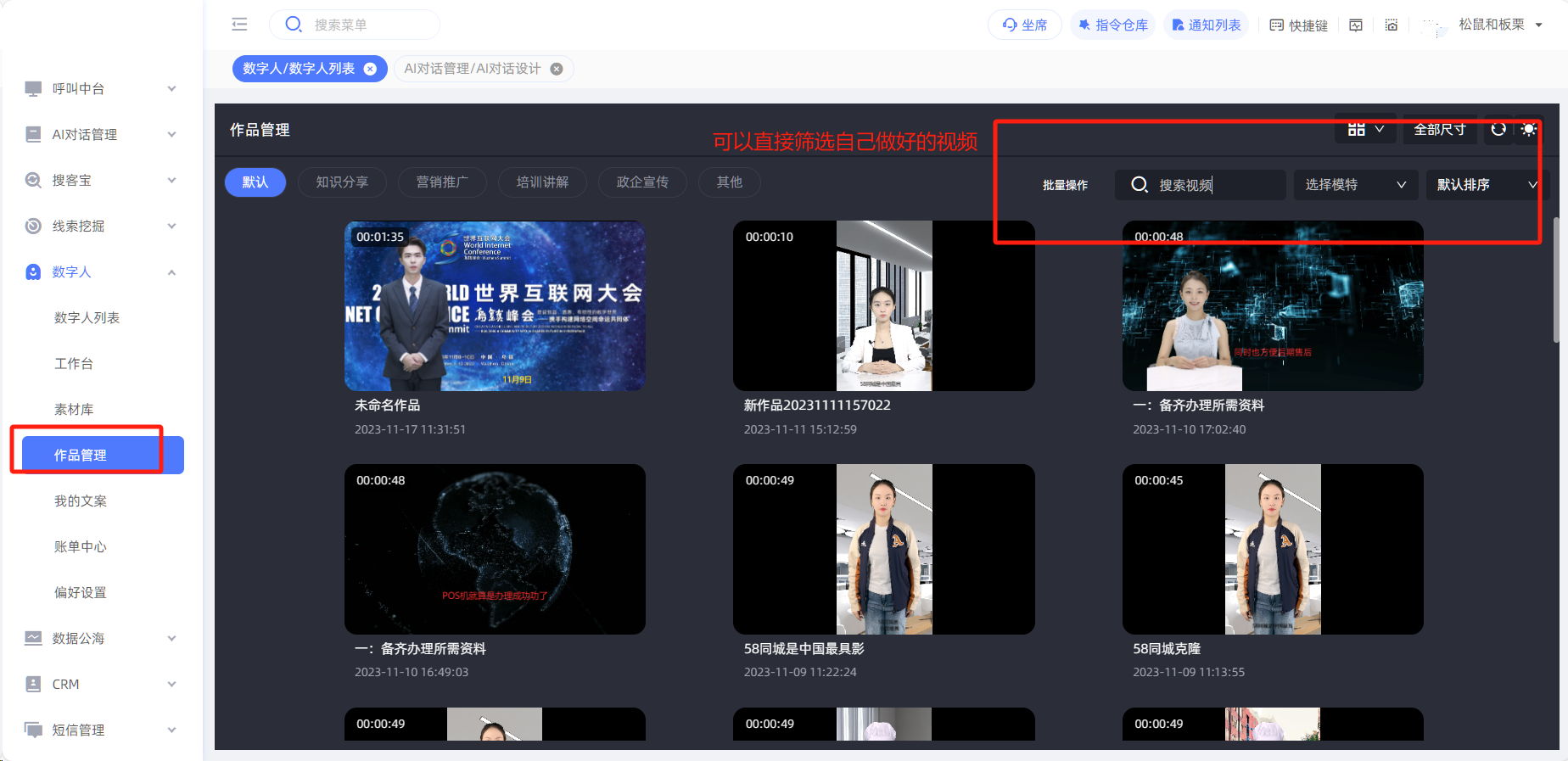Filter works by 培训讲解
The image size is (1568, 761).
pyautogui.click(x=542, y=182)
